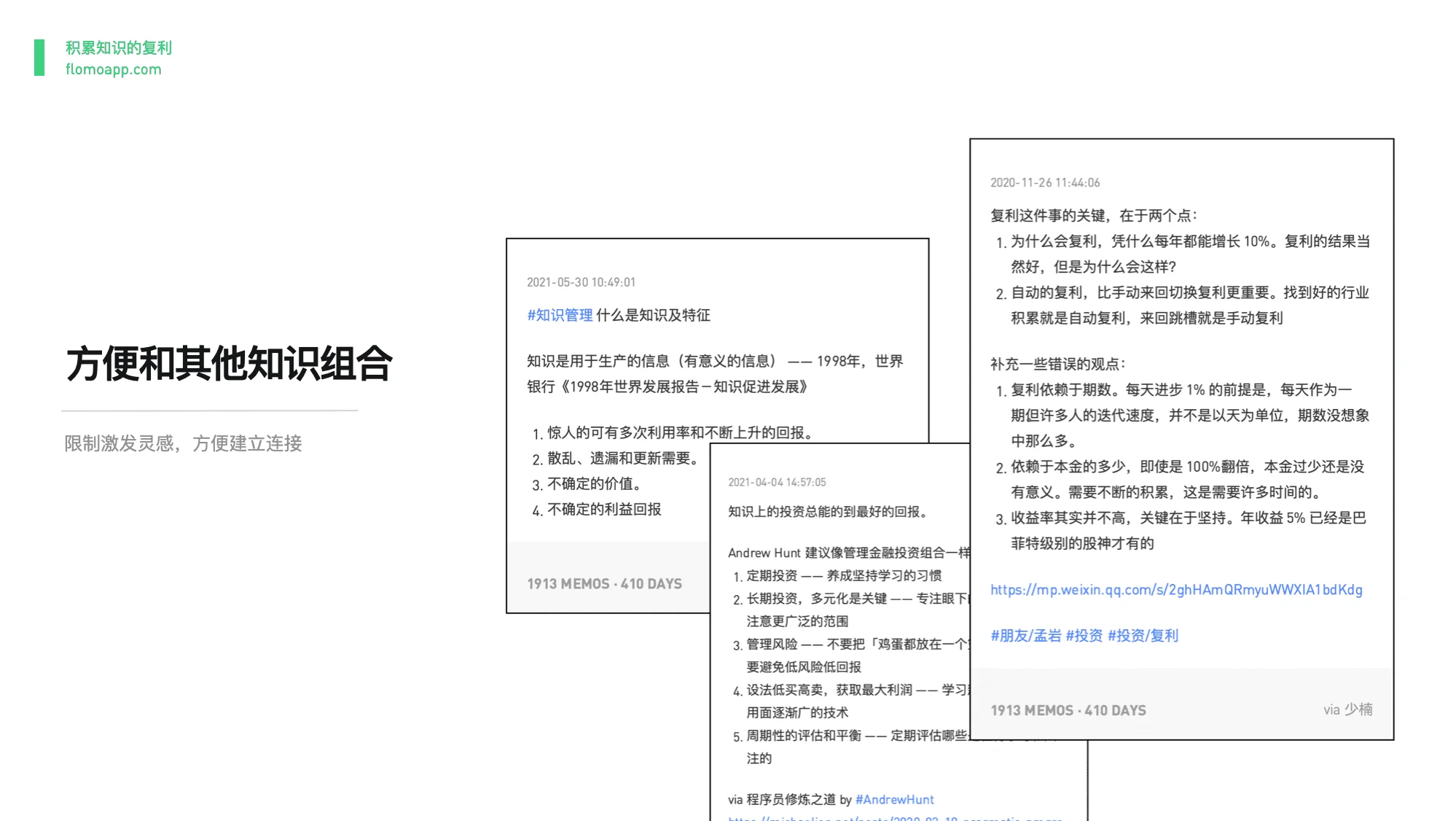This screenshot has height=821, width=1456.
Task: Click the green bar logo mark
Action: tap(39, 58)
